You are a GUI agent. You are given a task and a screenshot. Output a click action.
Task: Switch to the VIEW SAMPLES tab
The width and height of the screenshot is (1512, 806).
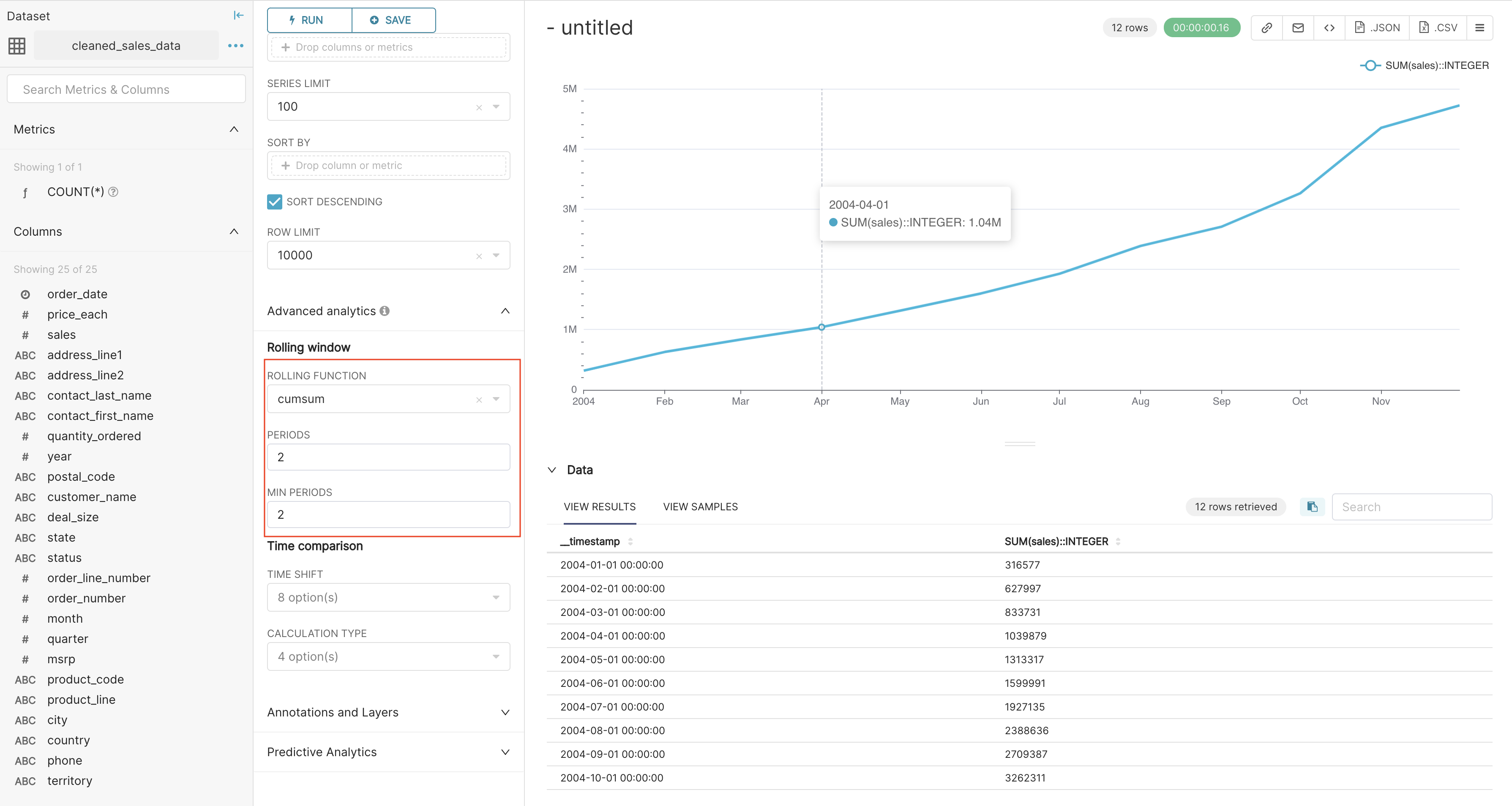pyautogui.click(x=700, y=507)
